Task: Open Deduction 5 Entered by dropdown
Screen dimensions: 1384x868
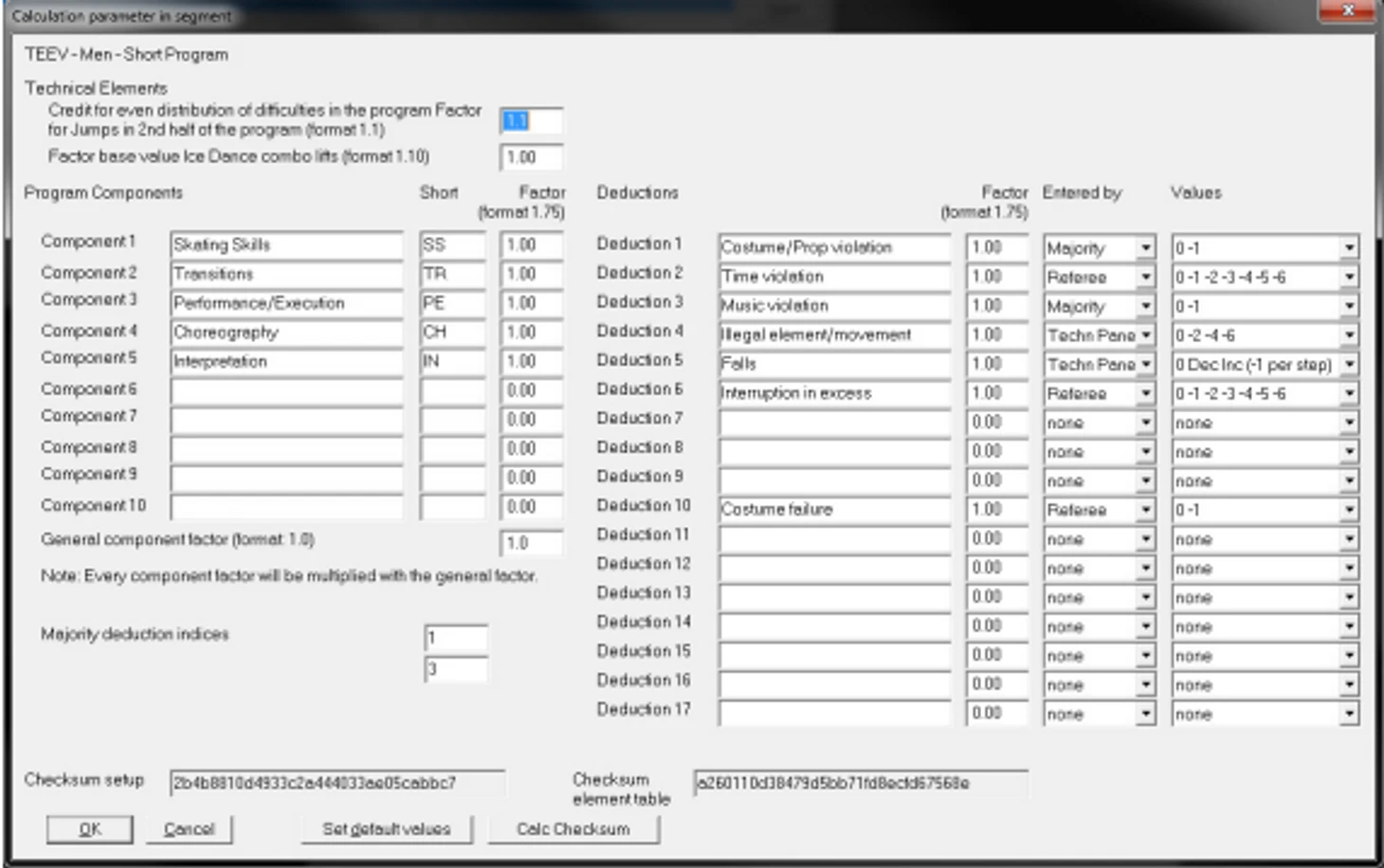Action: click(1146, 364)
